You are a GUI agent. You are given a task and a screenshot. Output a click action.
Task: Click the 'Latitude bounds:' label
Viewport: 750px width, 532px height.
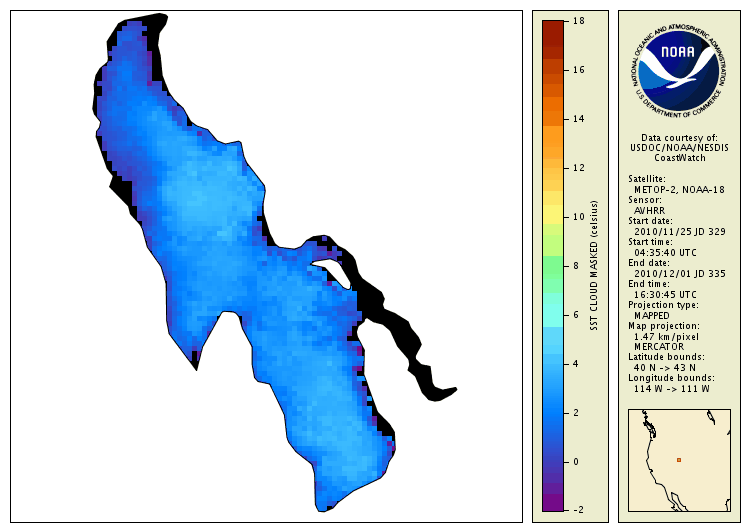(666, 357)
